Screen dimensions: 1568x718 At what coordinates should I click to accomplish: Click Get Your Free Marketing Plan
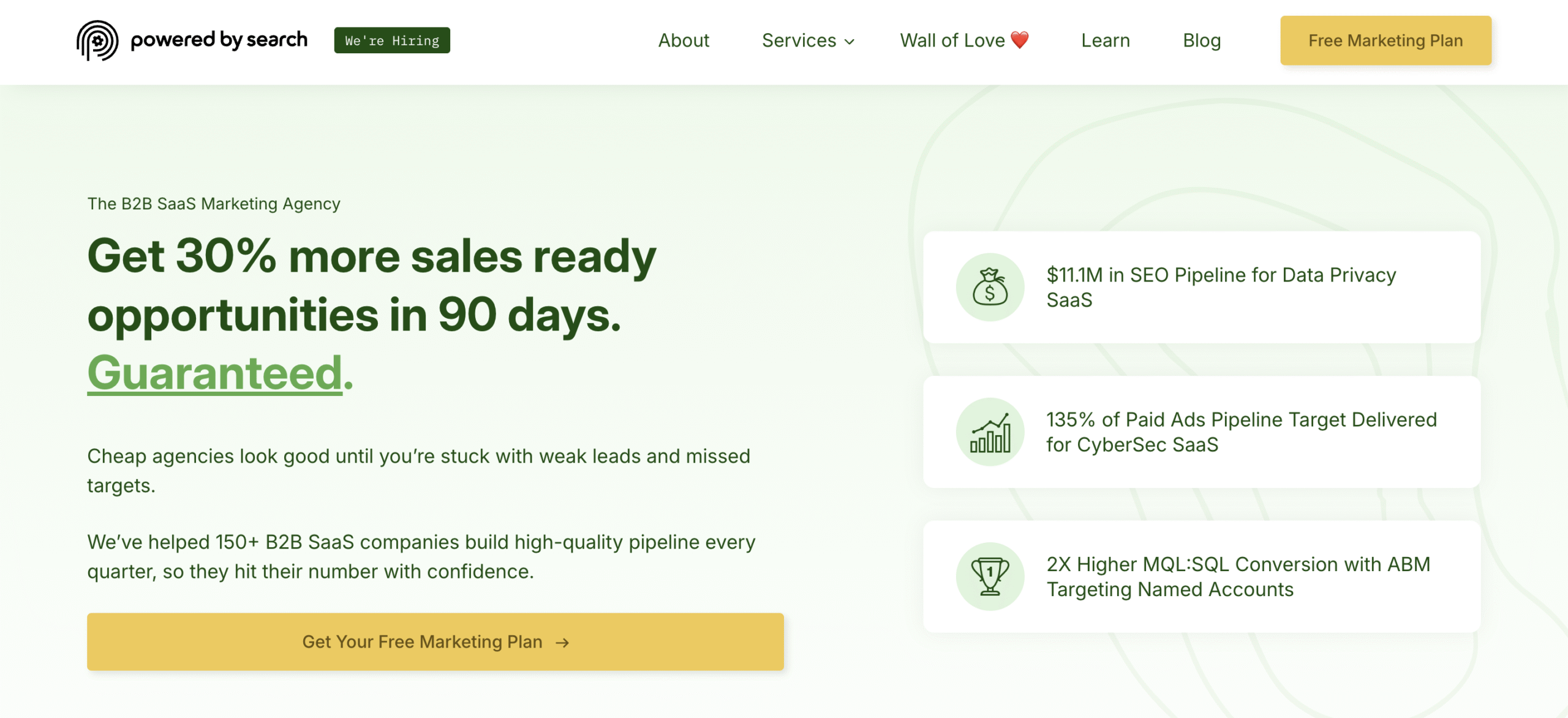click(435, 641)
